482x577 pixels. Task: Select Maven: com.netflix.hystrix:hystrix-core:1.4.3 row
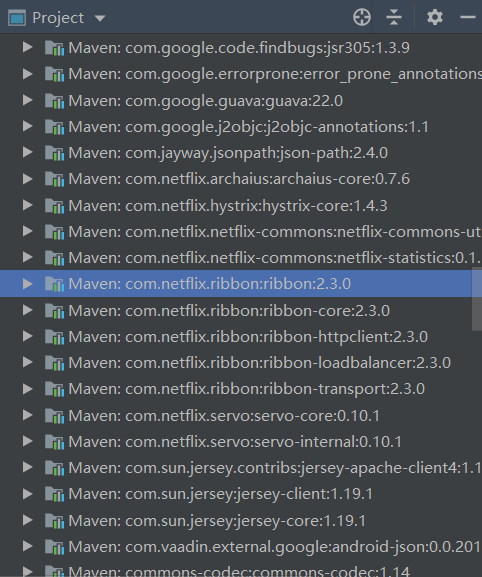(241, 206)
